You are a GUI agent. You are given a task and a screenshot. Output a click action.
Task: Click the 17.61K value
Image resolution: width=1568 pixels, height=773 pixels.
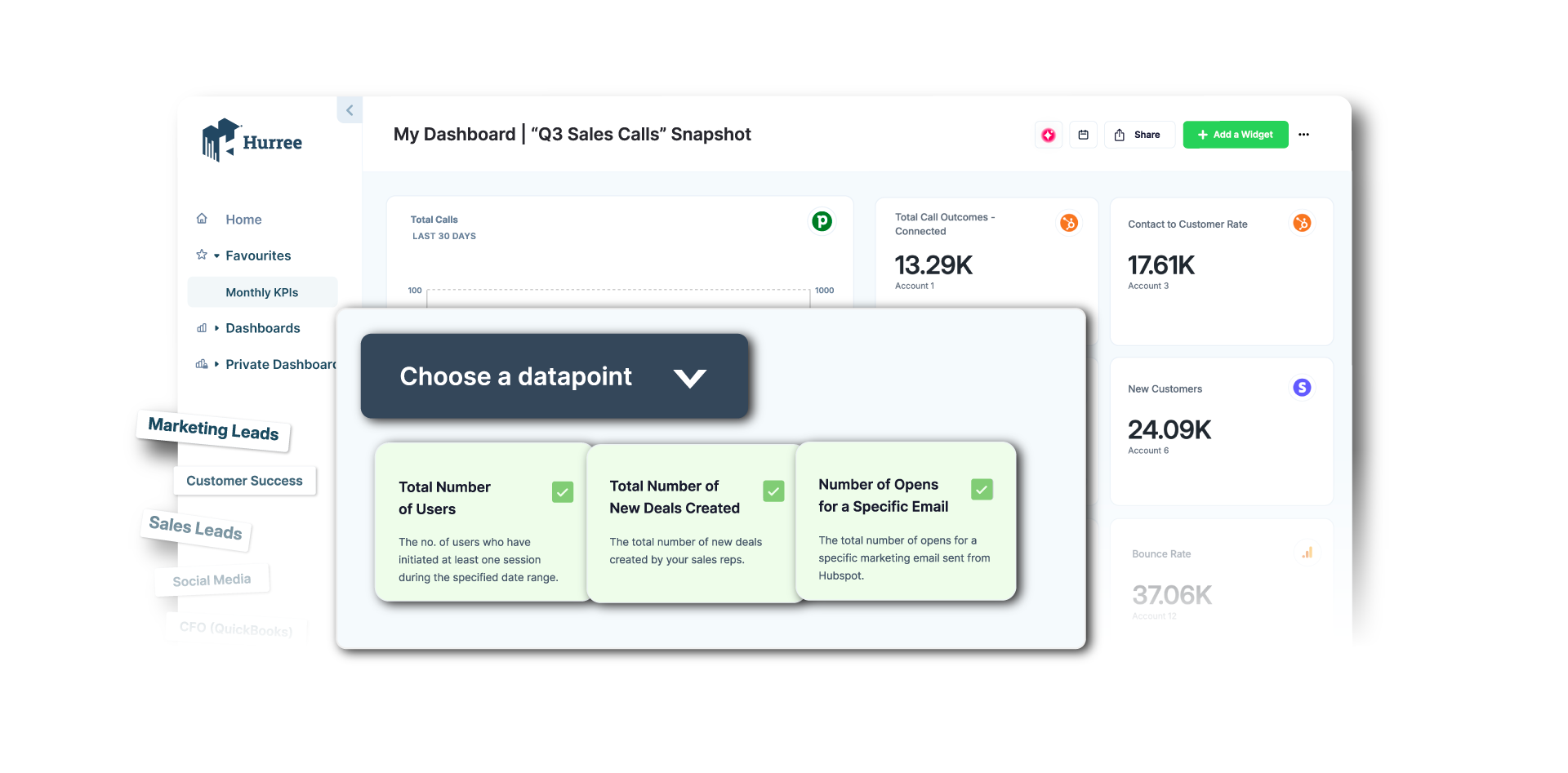[x=1160, y=265]
